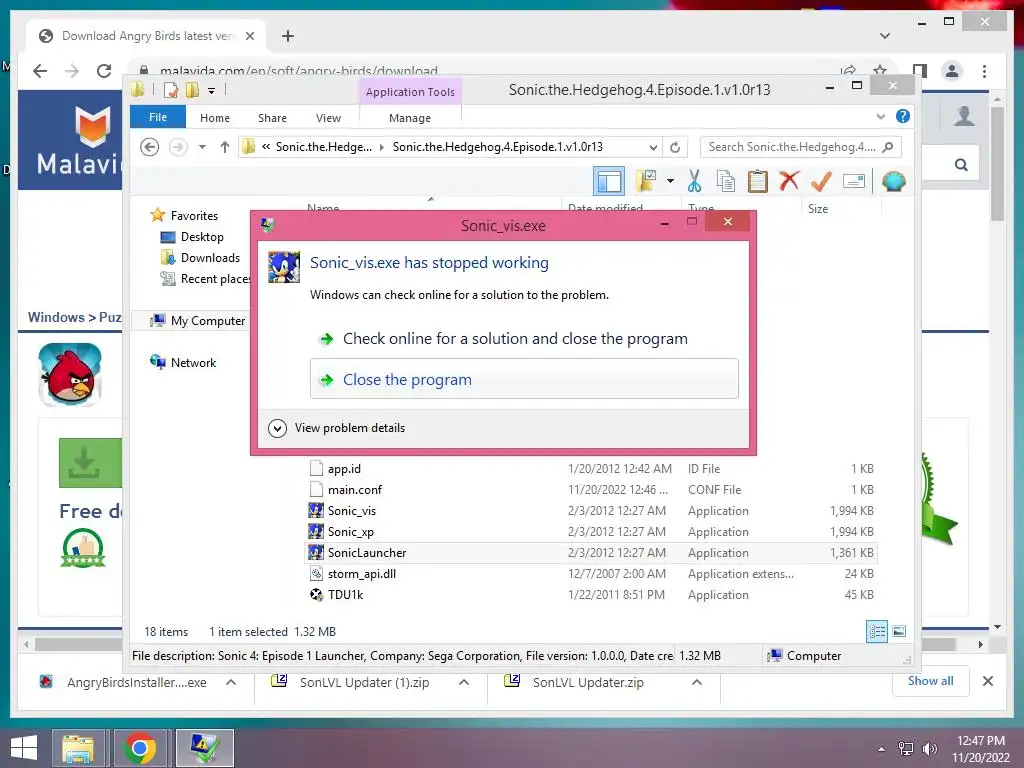Click the volume speaker icon in system tray

(x=929, y=749)
